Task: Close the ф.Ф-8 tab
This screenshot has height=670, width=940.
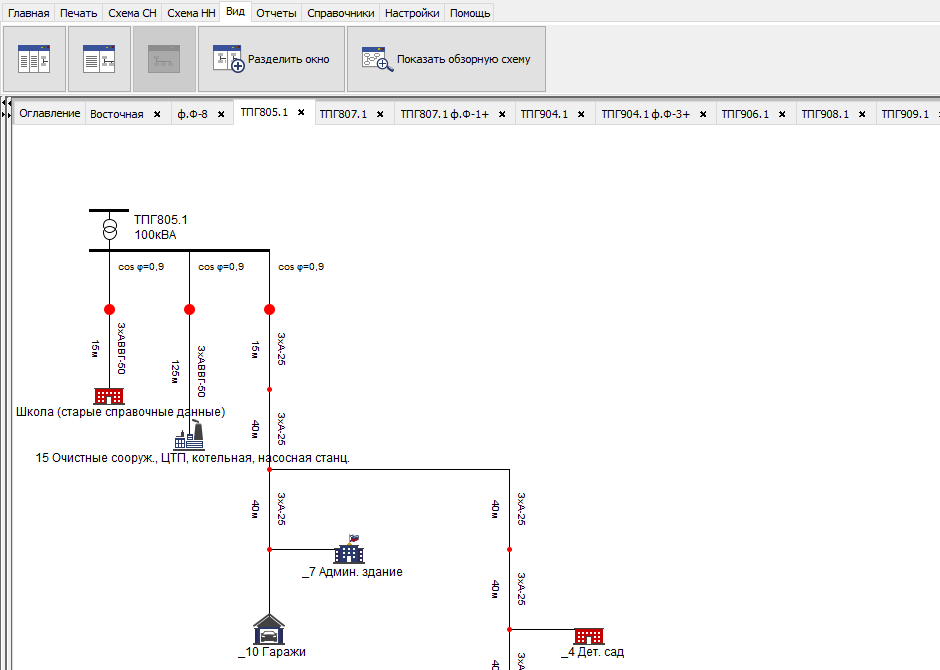Action: 221,114
